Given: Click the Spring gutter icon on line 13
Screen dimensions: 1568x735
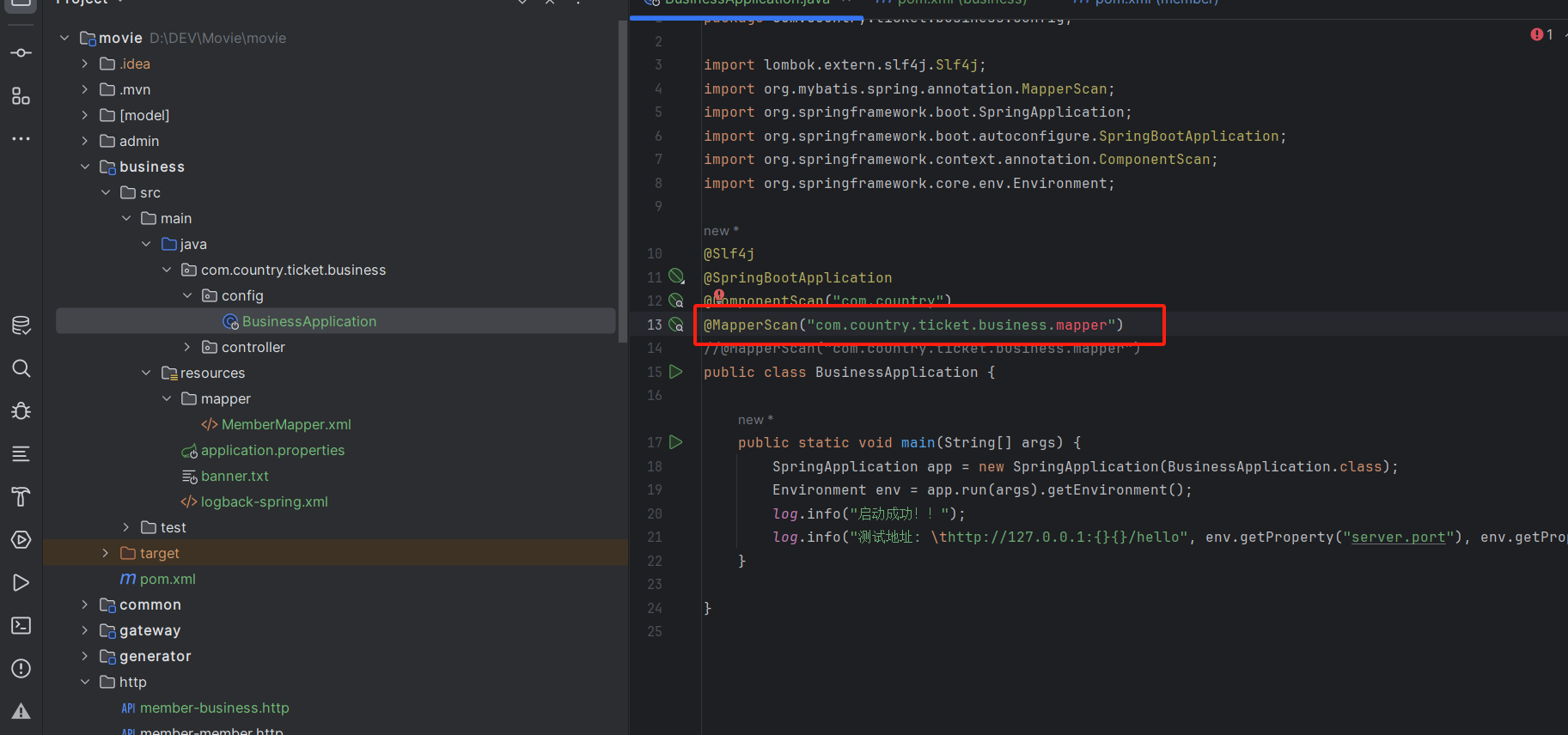Looking at the screenshot, I should [677, 325].
